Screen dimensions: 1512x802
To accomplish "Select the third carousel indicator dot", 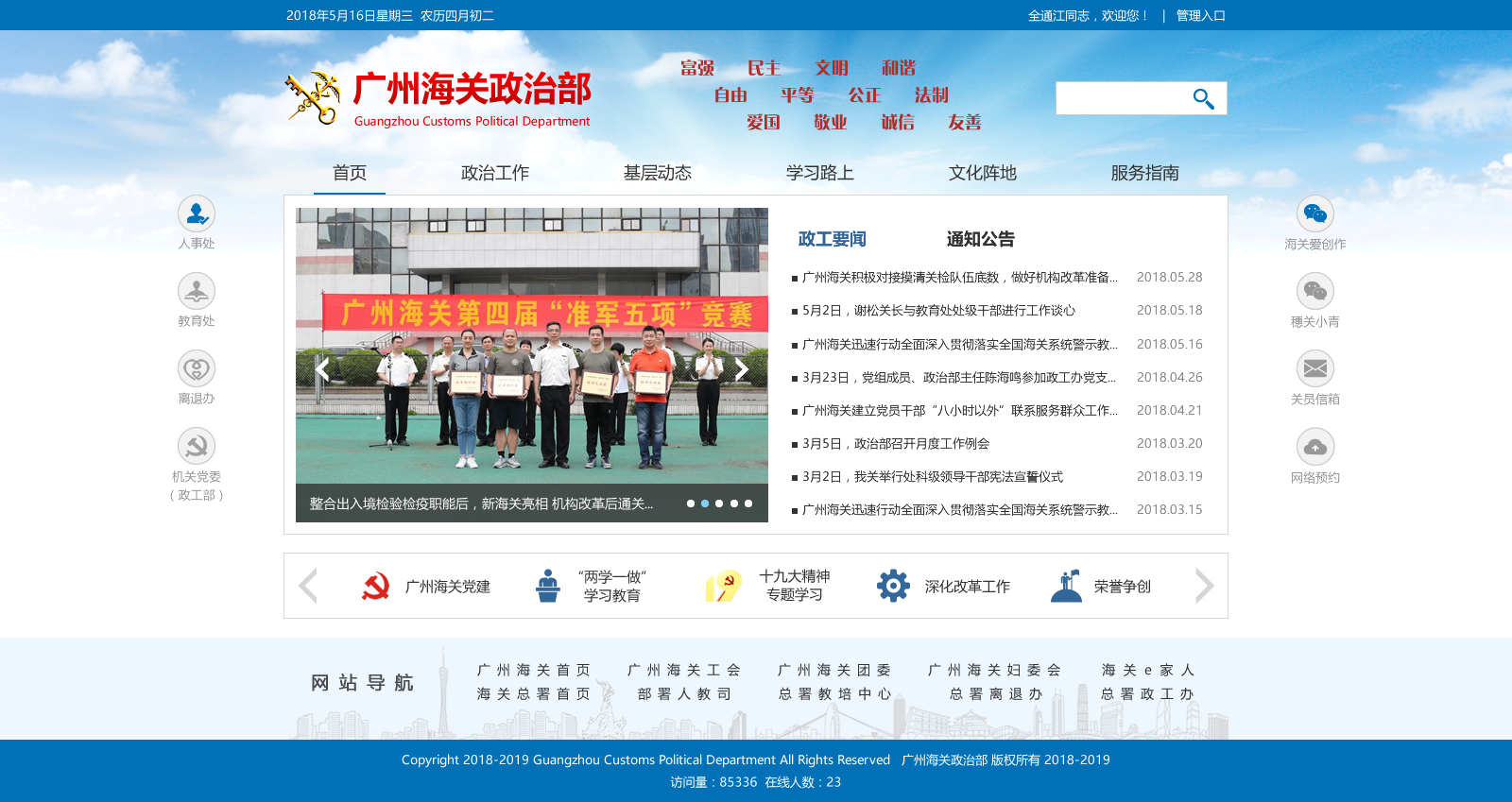I will 719,503.
